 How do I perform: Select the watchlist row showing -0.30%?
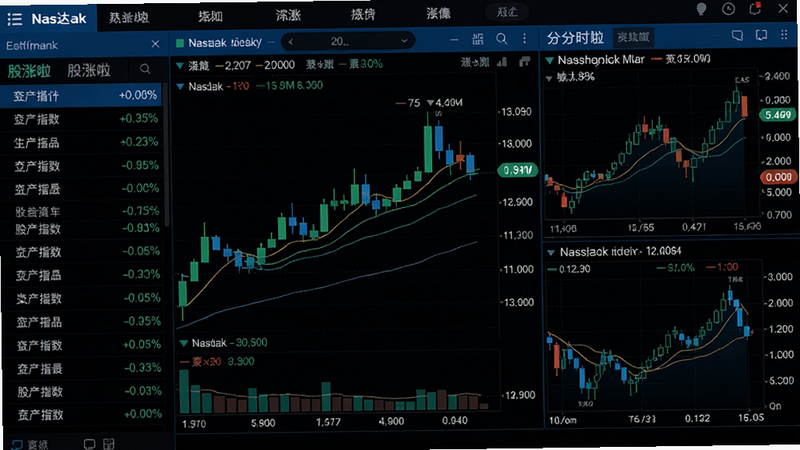pyautogui.click(x=82, y=275)
